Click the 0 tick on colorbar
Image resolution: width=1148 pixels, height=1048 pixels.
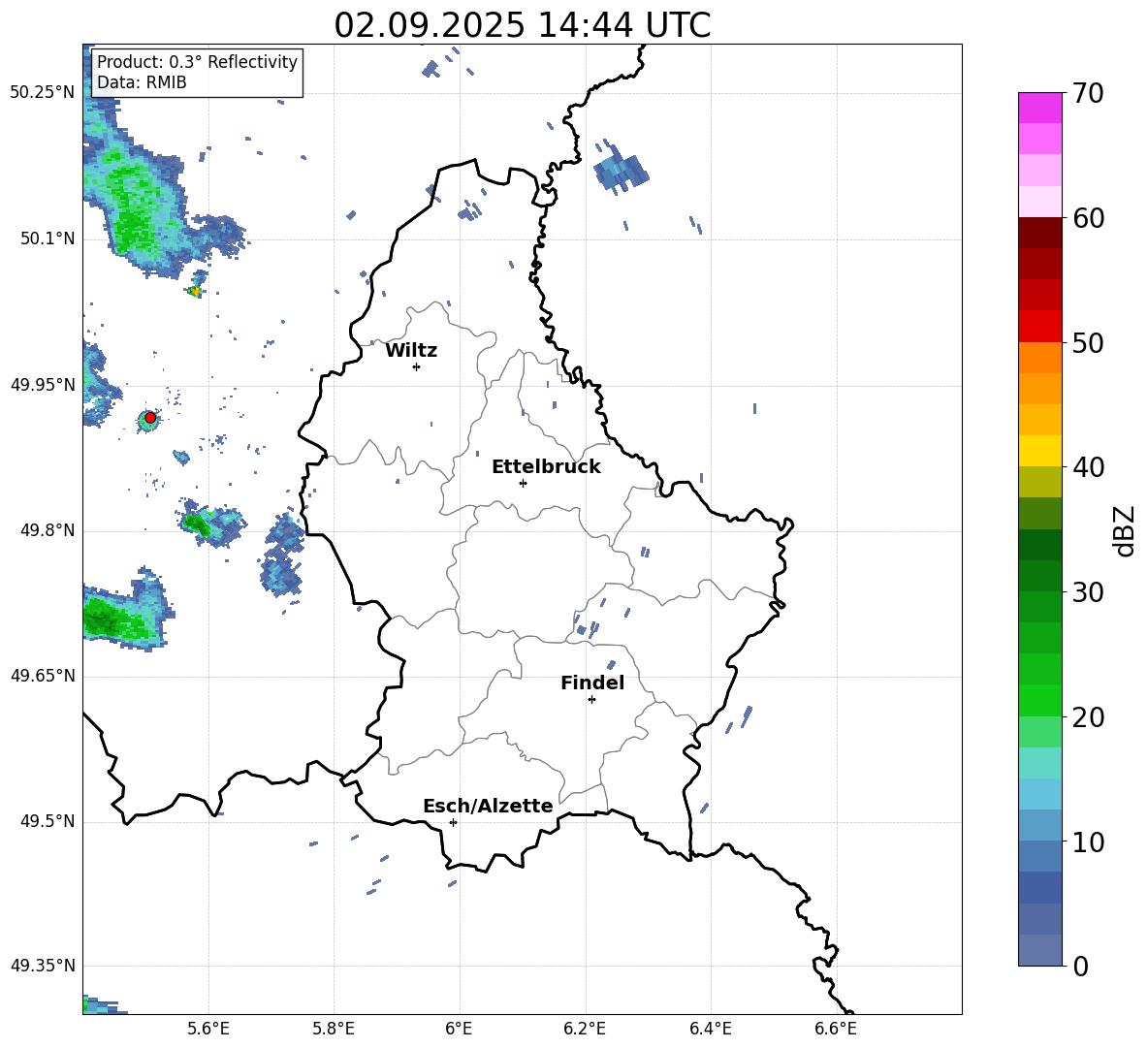click(1081, 966)
